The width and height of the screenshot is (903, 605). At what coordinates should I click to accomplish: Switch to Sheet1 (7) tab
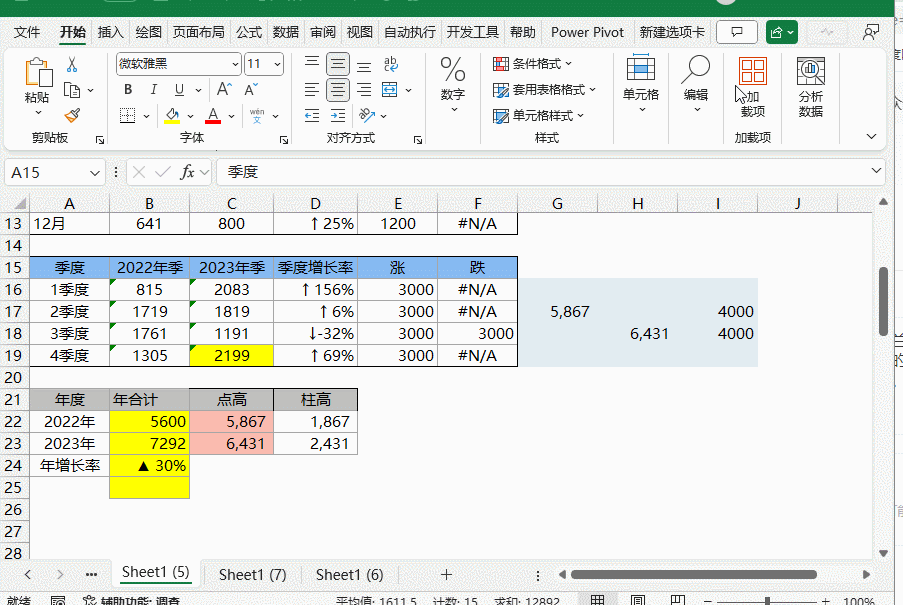coord(252,574)
